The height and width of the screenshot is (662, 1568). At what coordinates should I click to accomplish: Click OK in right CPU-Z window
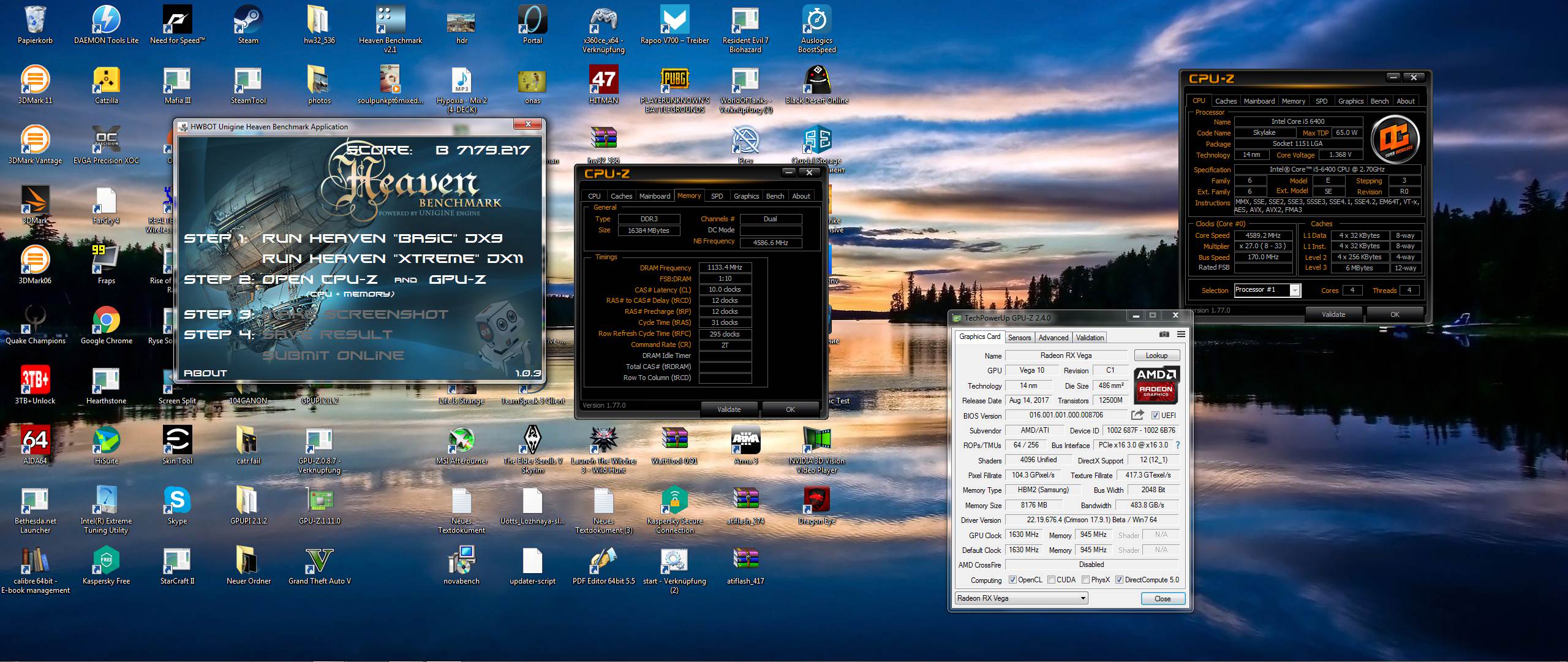coord(1395,314)
